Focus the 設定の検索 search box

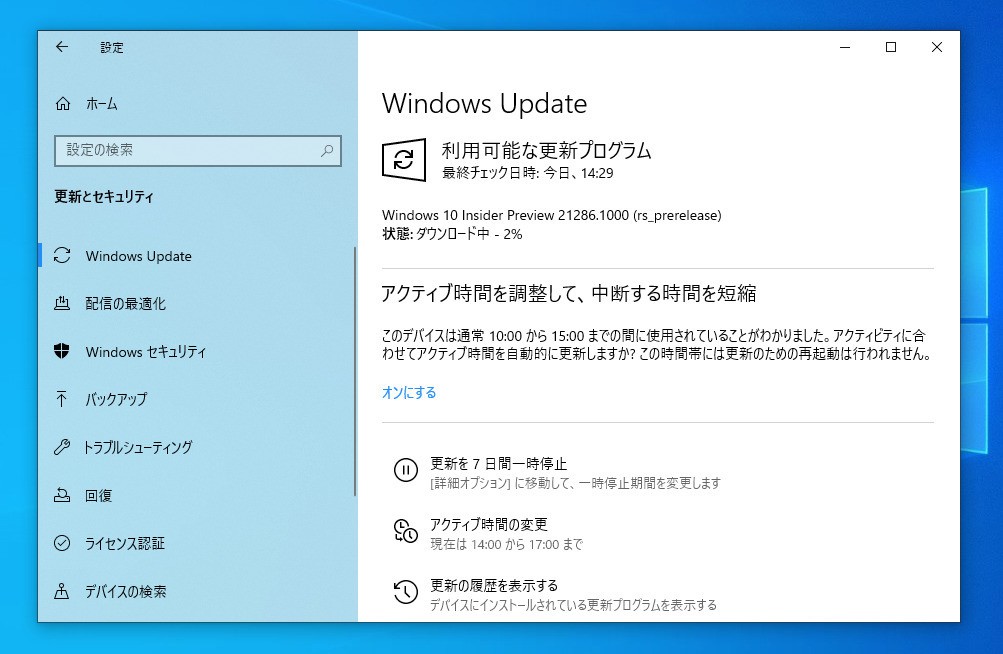point(198,150)
